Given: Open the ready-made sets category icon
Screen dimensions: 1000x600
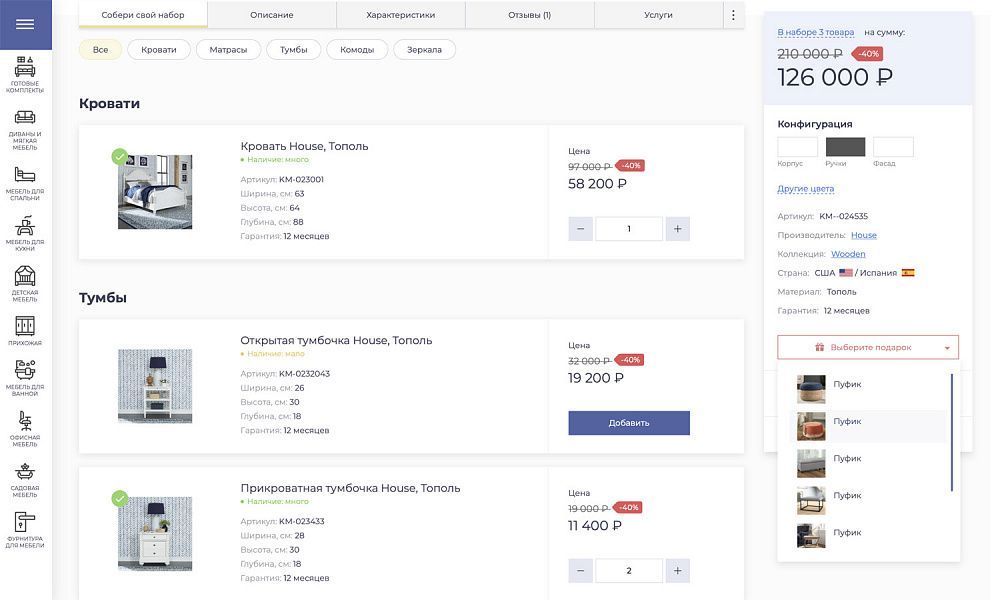Looking at the screenshot, I should pos(25,68).
